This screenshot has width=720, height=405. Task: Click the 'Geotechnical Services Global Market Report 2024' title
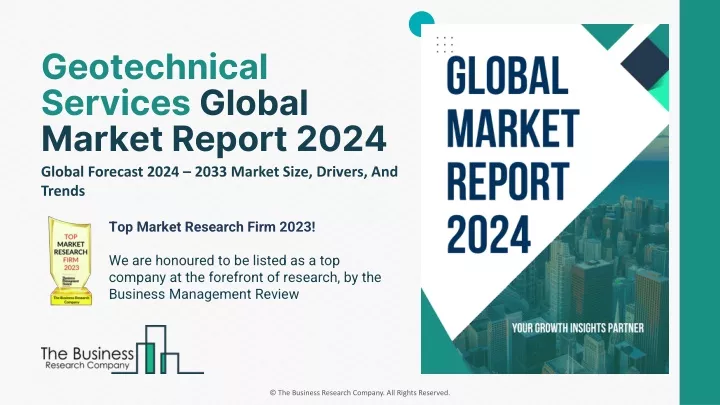[x=214, y=103]
